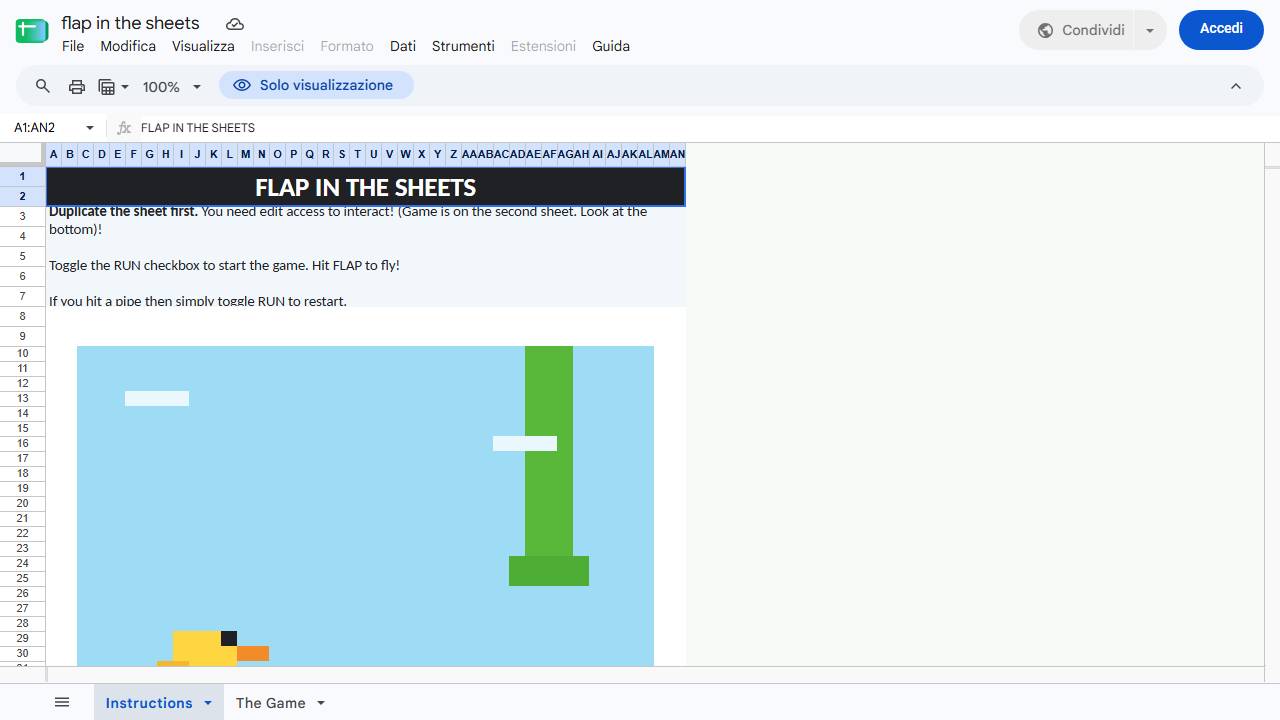Open the File menu
This screenshot has height=720, width=1280.
coord(73,46)
